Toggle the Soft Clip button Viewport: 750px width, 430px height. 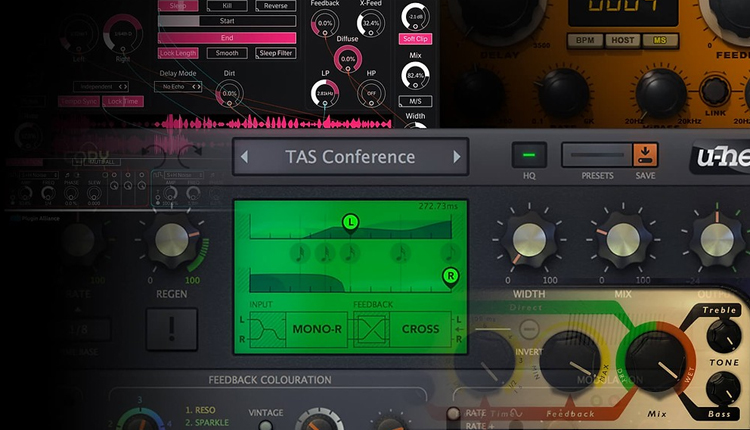coord(415,39)
